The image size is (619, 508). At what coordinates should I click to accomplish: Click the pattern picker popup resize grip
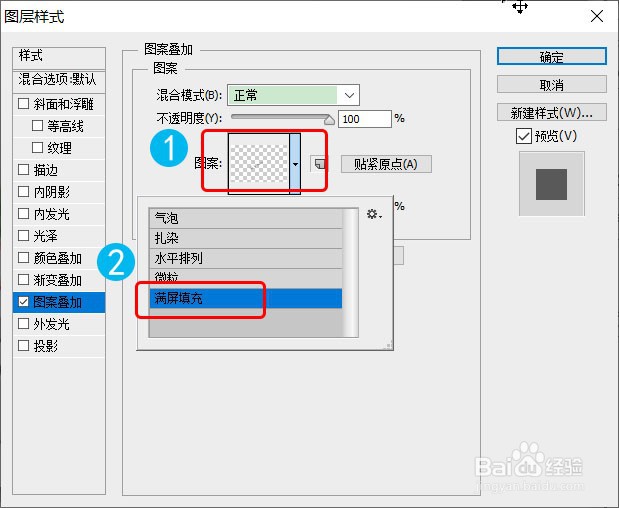tap(388, 345)
